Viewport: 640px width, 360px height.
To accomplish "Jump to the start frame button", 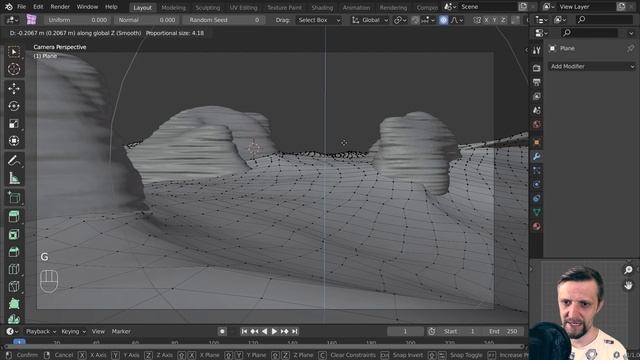I will point(244,331).
